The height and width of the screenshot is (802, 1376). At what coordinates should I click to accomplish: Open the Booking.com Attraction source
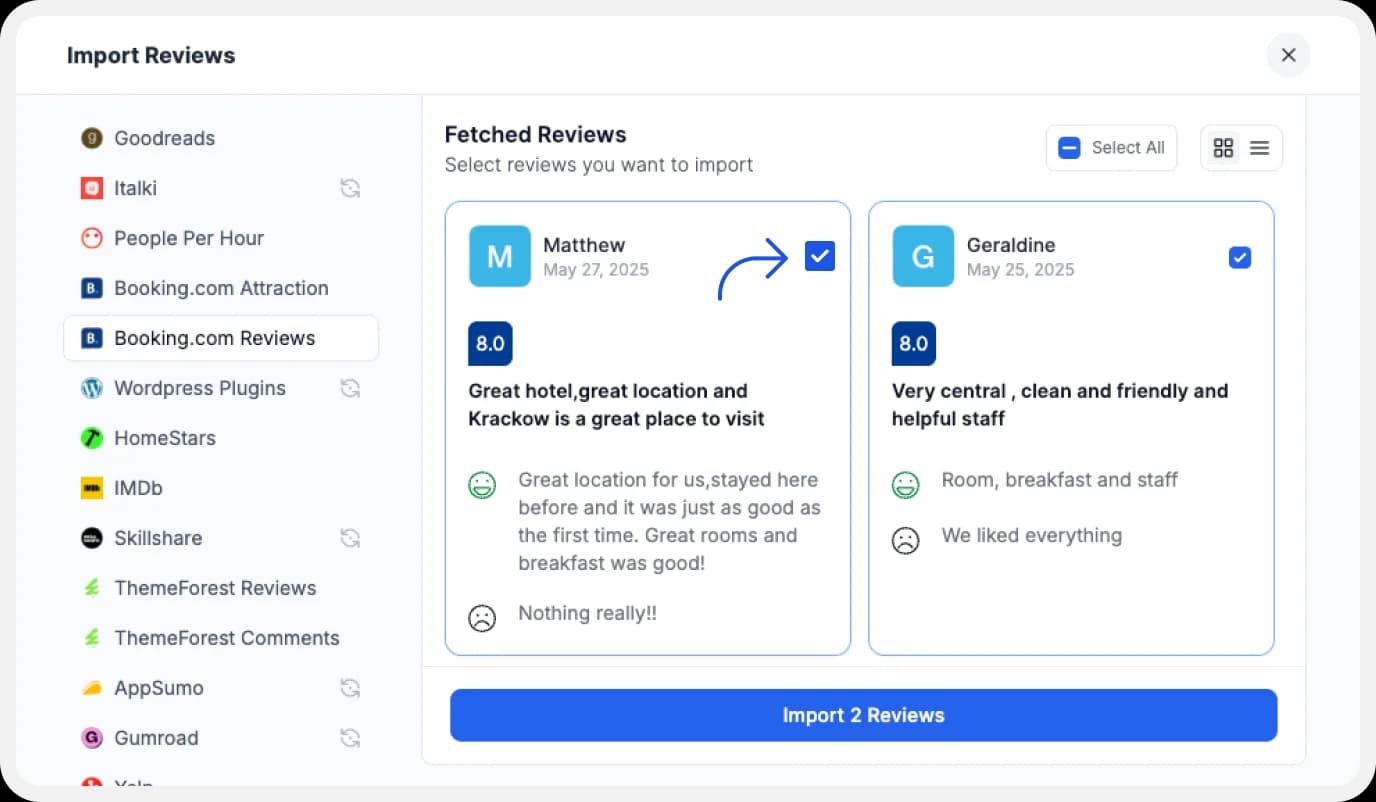(x=220, y=288)
